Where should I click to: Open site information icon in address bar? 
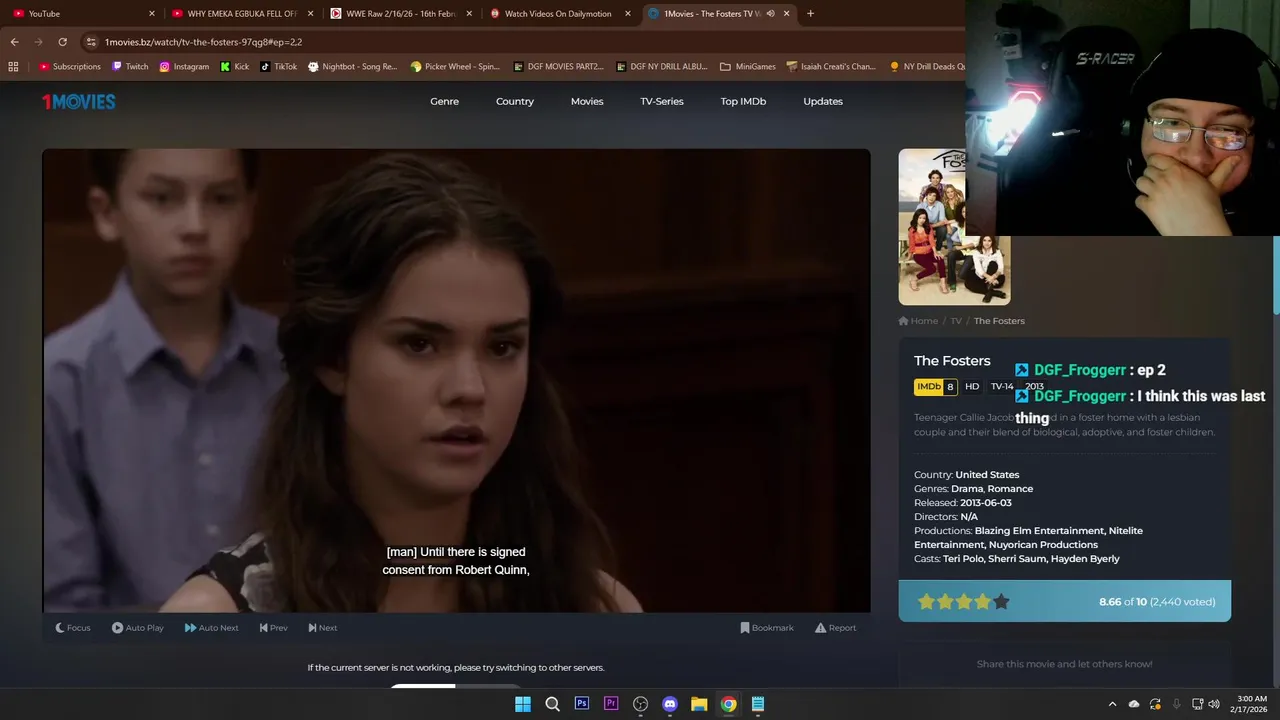point(91,42)
